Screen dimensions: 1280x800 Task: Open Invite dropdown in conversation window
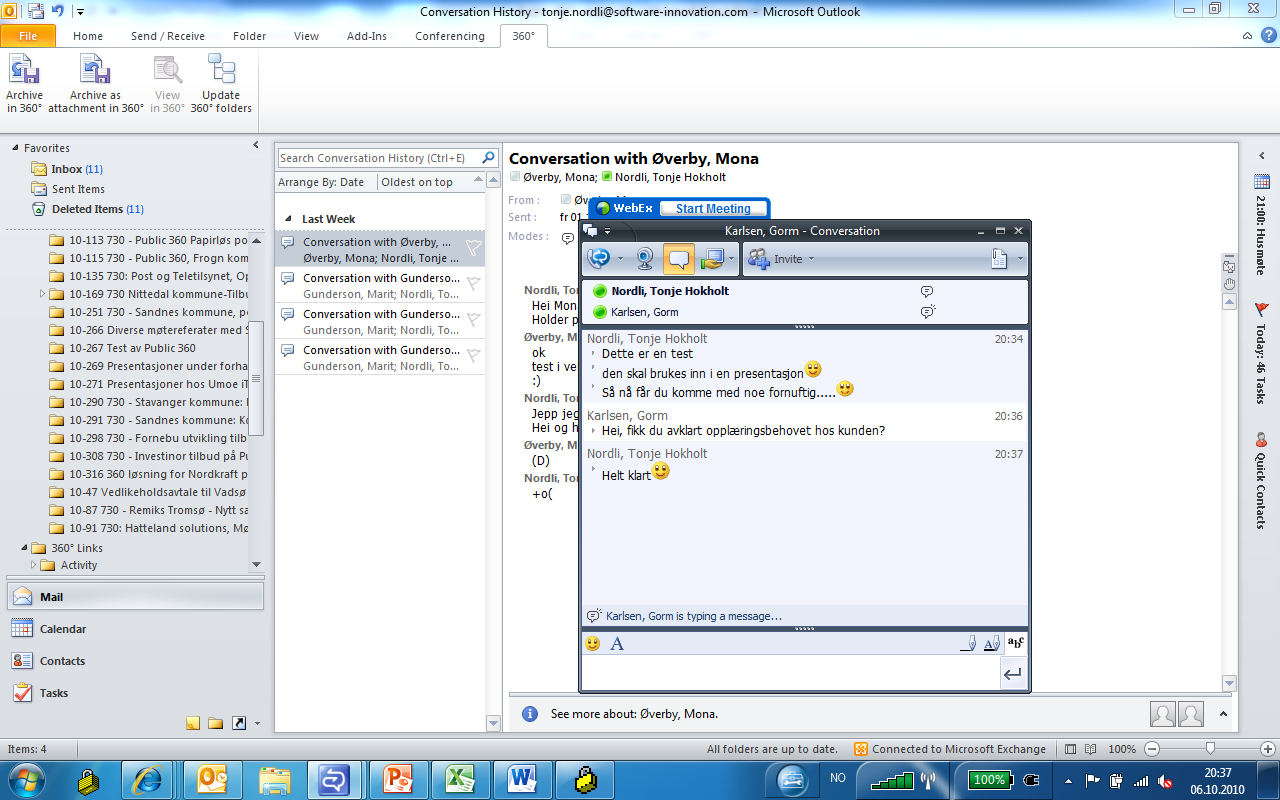click(x=781, y=259)
